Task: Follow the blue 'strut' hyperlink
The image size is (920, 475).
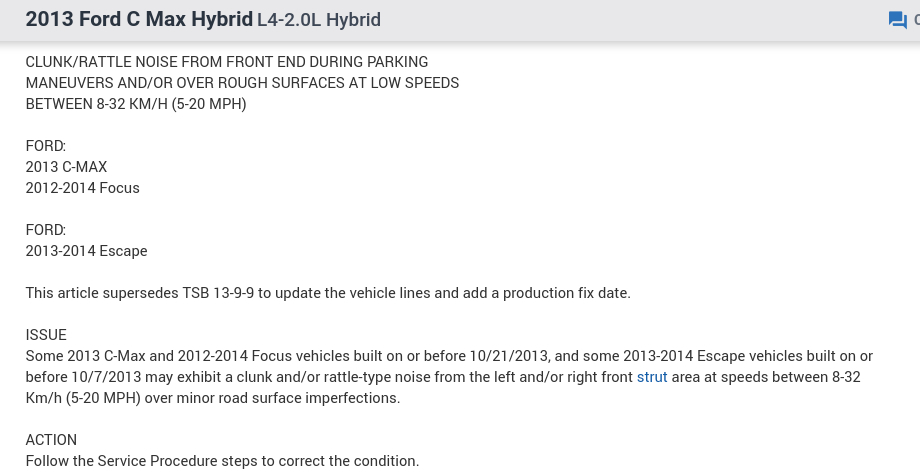Action: tap(652, 377)
